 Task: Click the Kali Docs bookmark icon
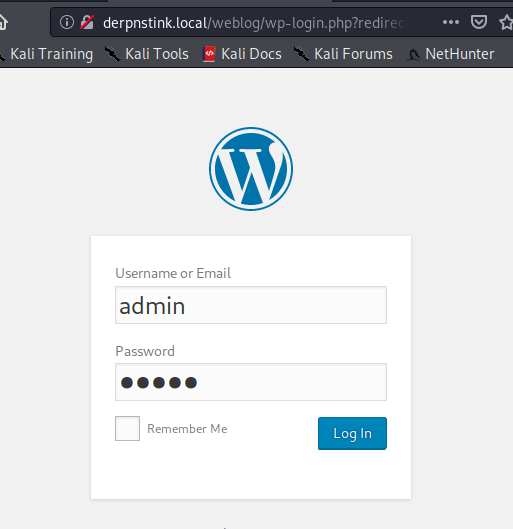pyautogui.click(x=209, y=54)
